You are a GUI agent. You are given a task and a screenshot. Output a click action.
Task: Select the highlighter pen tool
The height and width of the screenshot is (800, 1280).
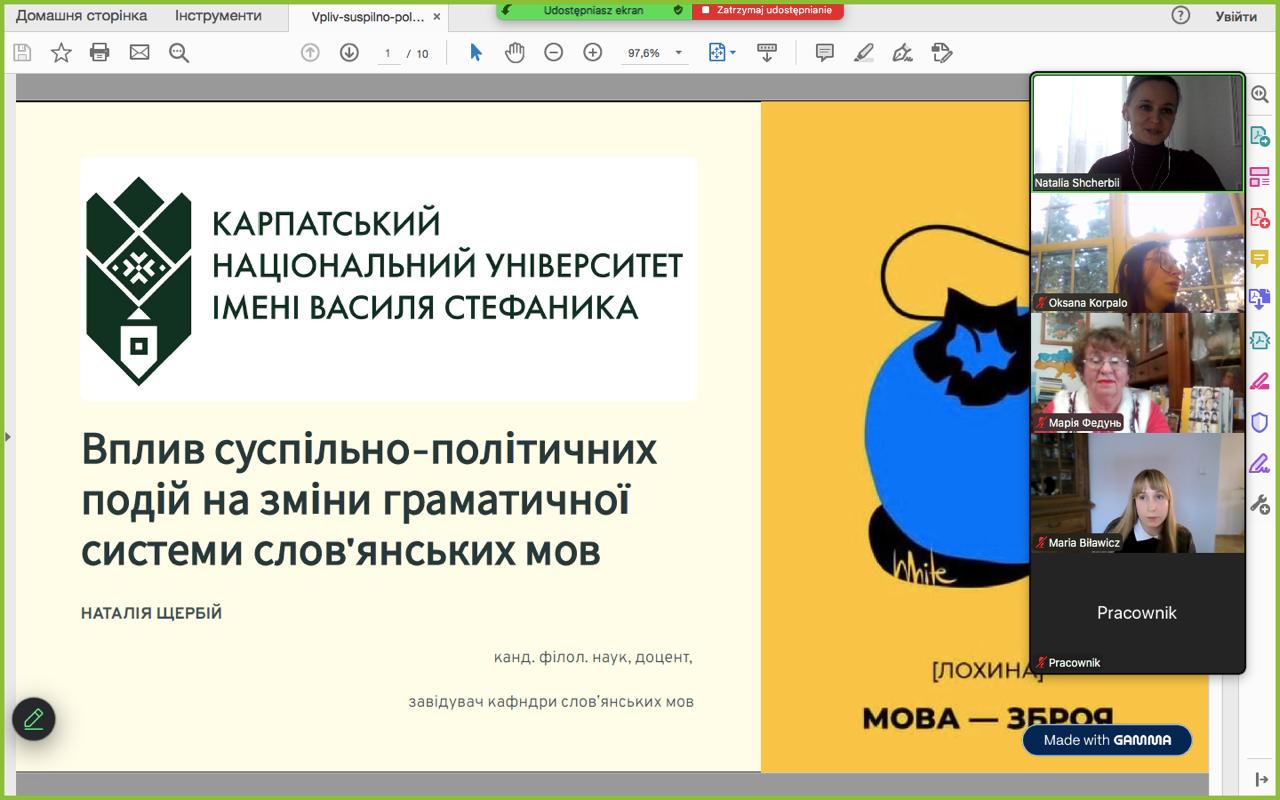tap(864, 53)
